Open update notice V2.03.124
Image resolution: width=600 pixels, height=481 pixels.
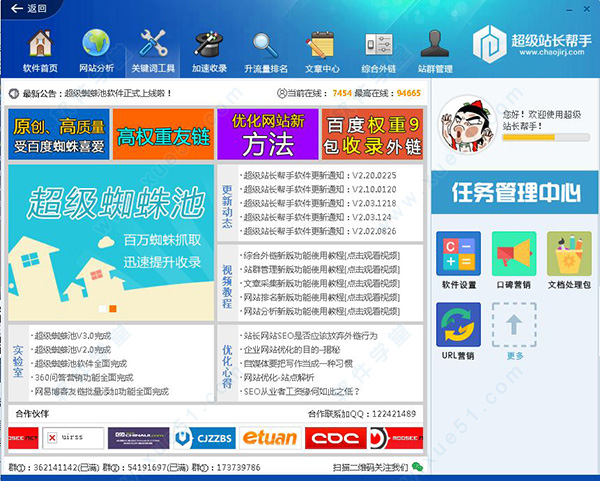pyautogui.click(x=318, y=217)
